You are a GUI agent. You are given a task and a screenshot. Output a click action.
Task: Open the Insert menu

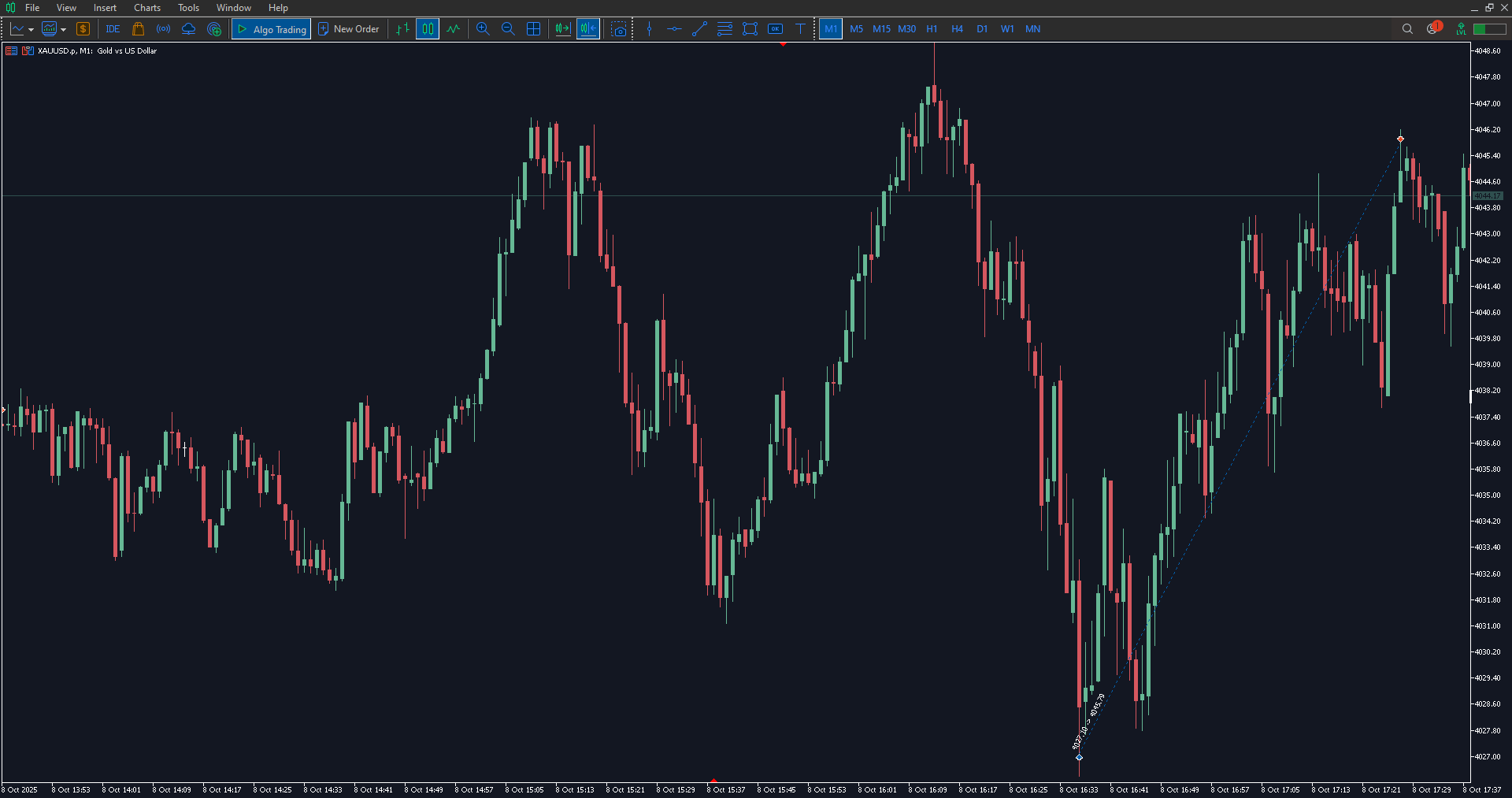pyautogui.click(x=105, y=8)
